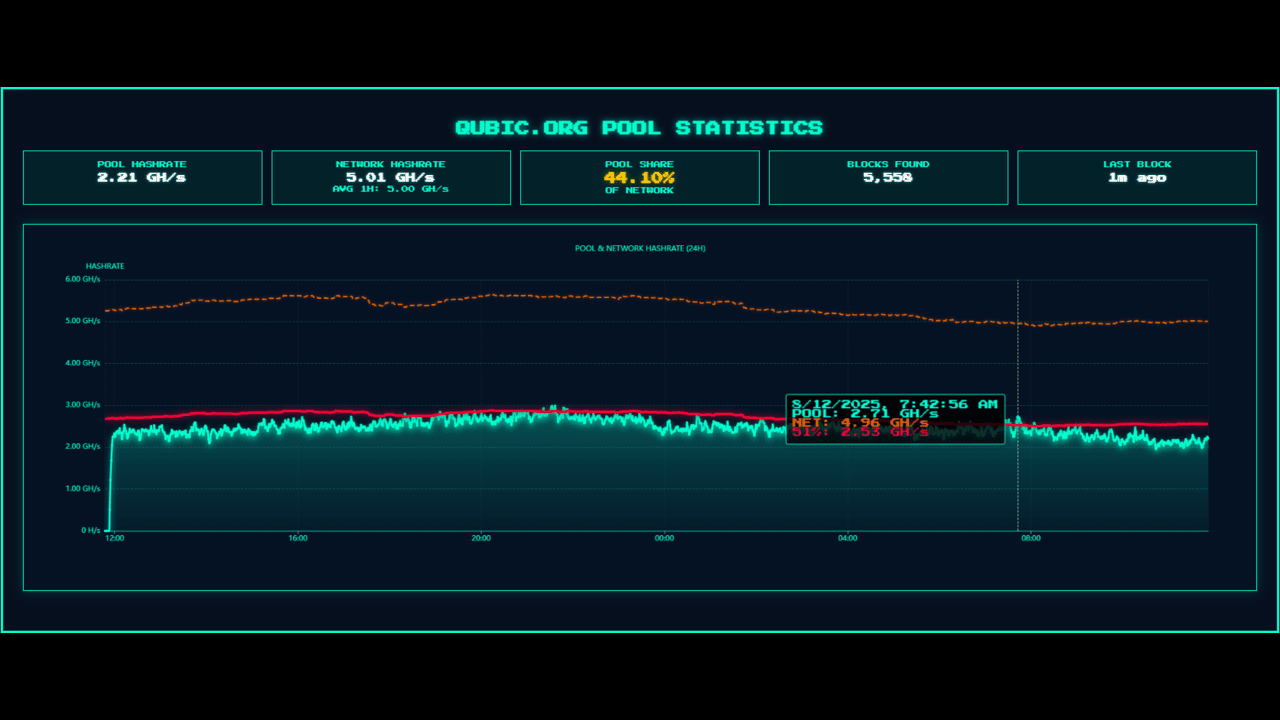Click the HASHRATE y-axis title
This screenshot has height=720, width=1280.
105,266
